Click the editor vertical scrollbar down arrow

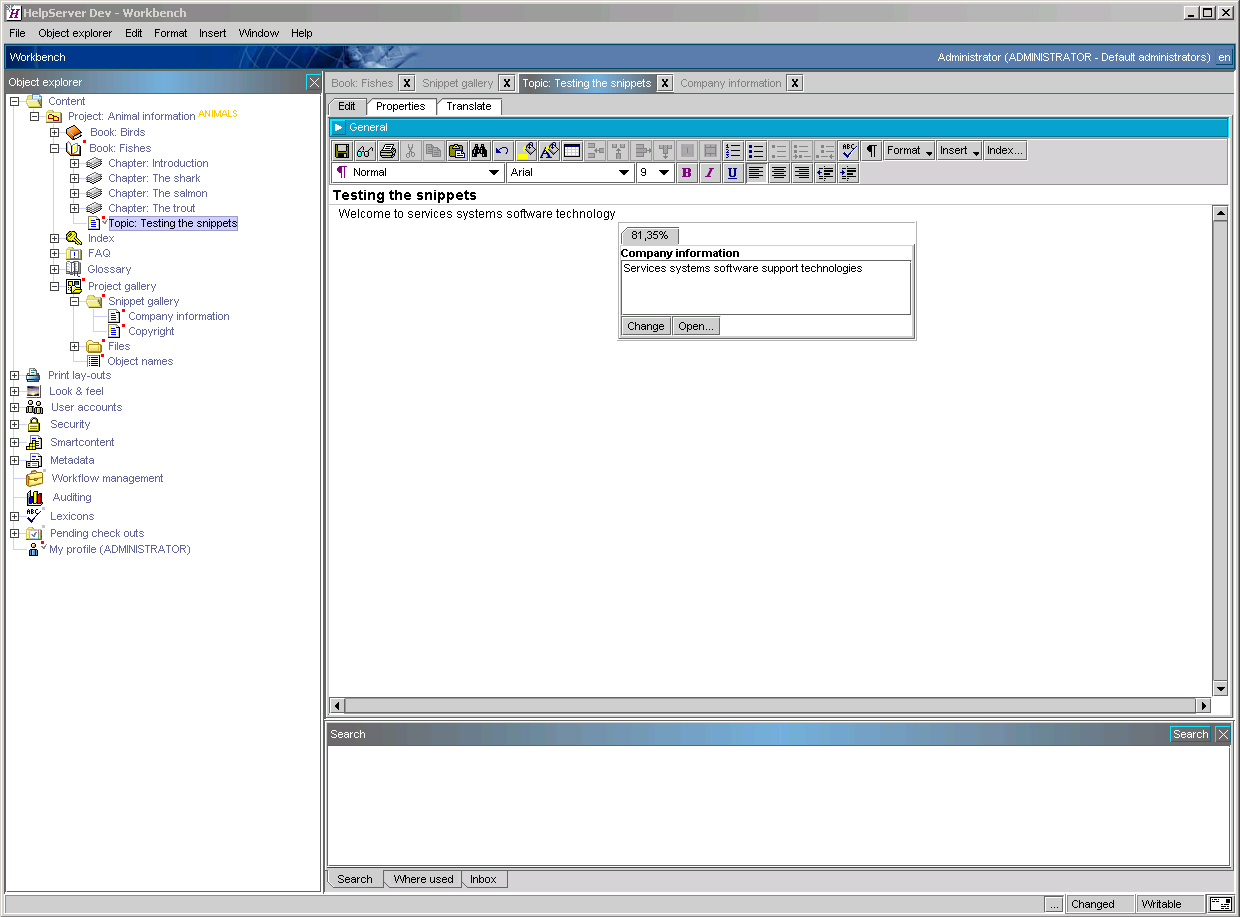(1220, 689)
